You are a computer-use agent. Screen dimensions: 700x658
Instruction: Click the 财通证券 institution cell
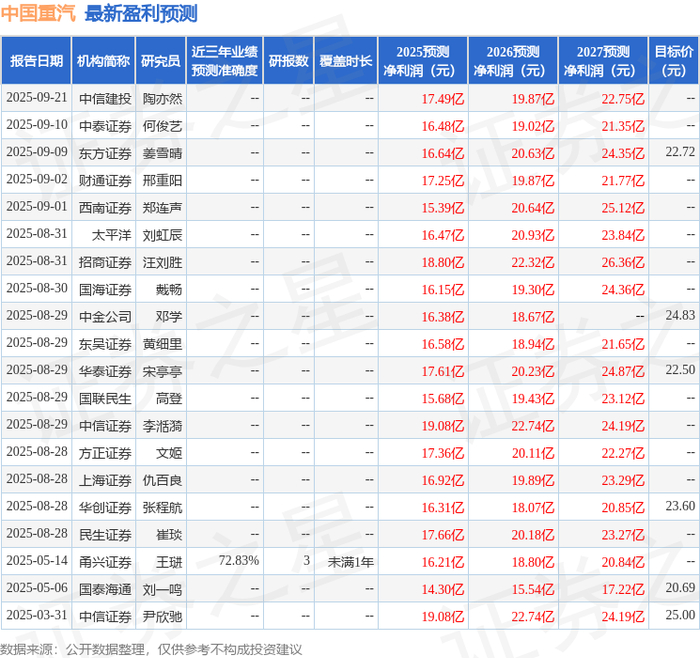tap(105, 181)
